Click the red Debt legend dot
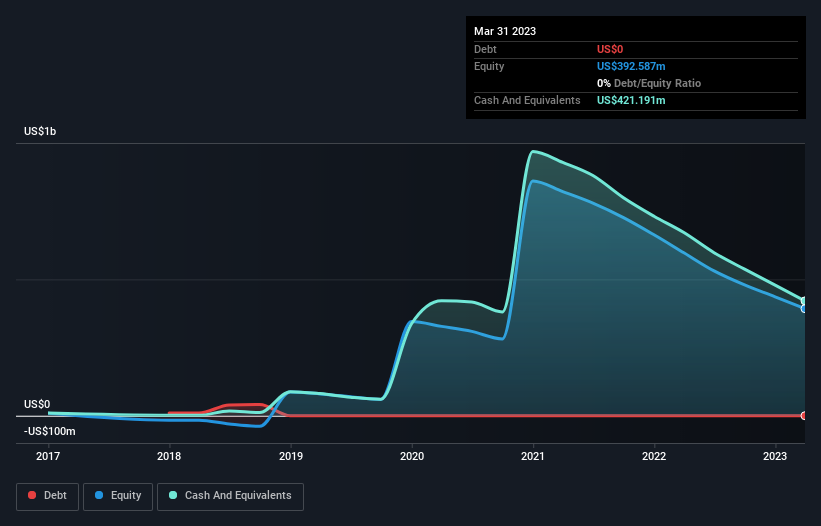This screenshot has width=821, height=526. 32,495
